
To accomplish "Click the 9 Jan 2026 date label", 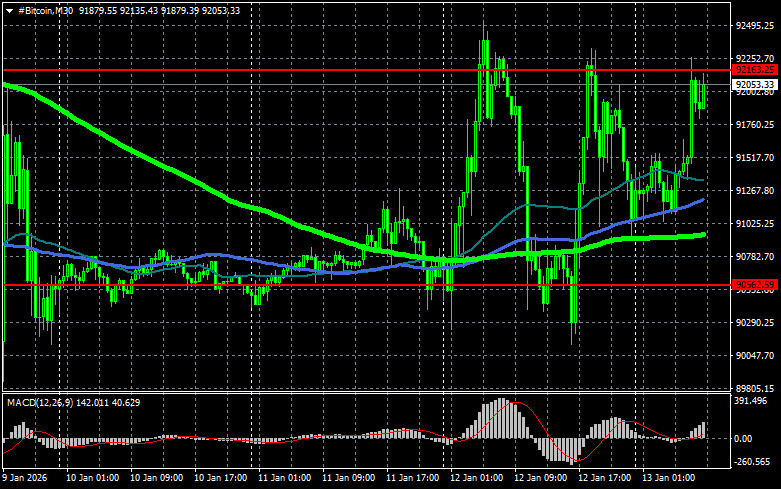I will 25,478.
